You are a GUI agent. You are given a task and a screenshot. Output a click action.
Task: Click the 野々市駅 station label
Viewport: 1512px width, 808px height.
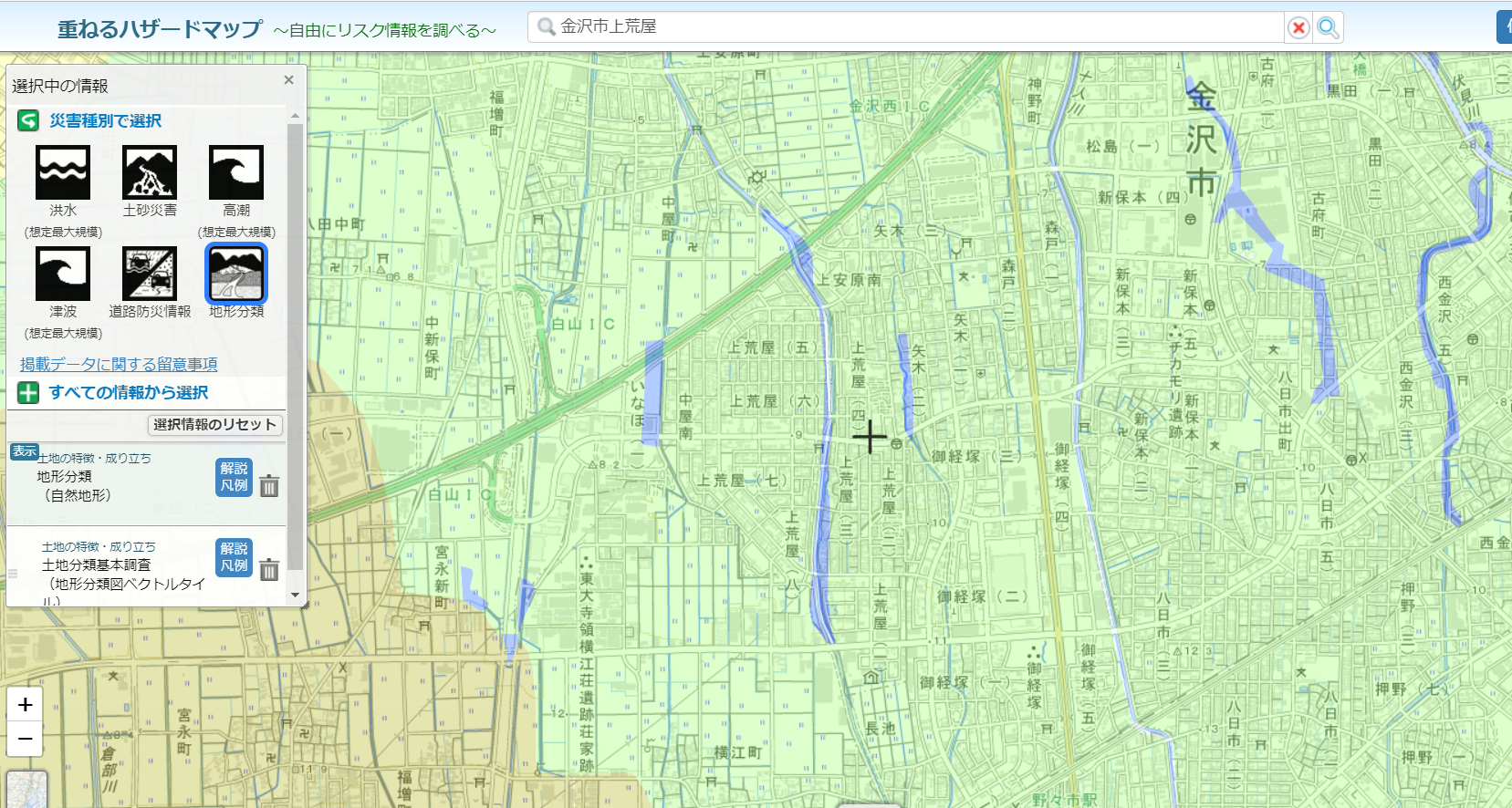click(1065, 800)
